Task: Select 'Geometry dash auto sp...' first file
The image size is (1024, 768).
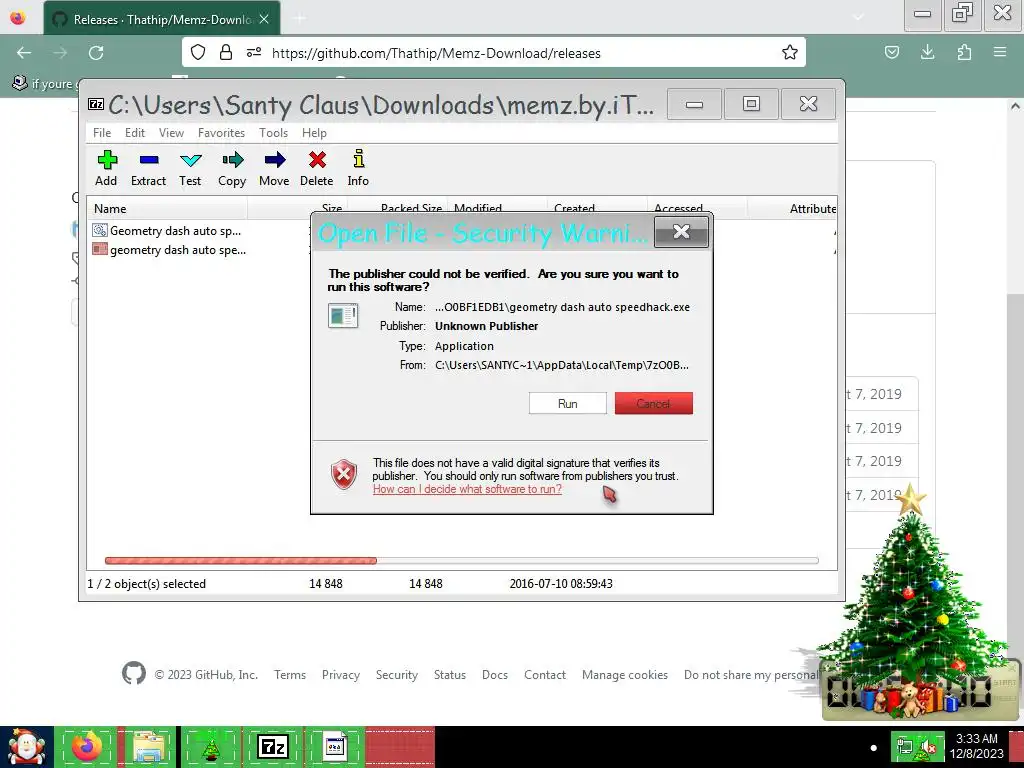Action: coord(167,231)
